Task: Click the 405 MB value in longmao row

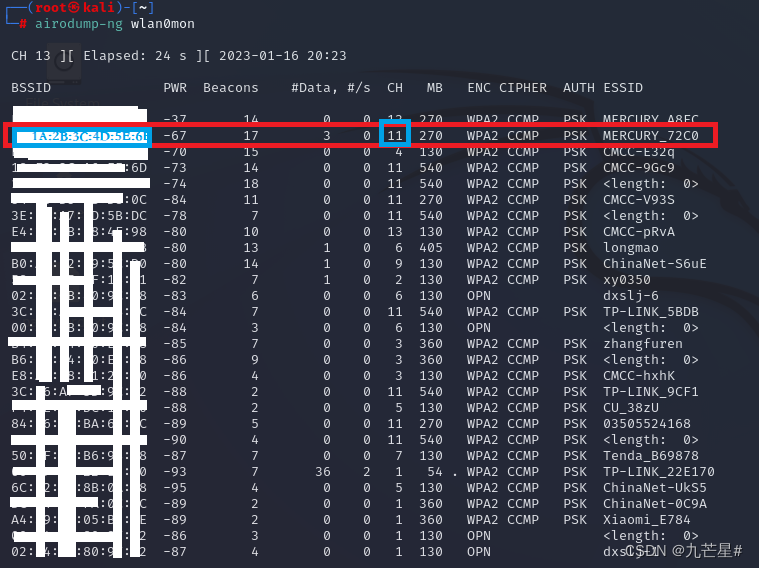Action: click(431, 247)
